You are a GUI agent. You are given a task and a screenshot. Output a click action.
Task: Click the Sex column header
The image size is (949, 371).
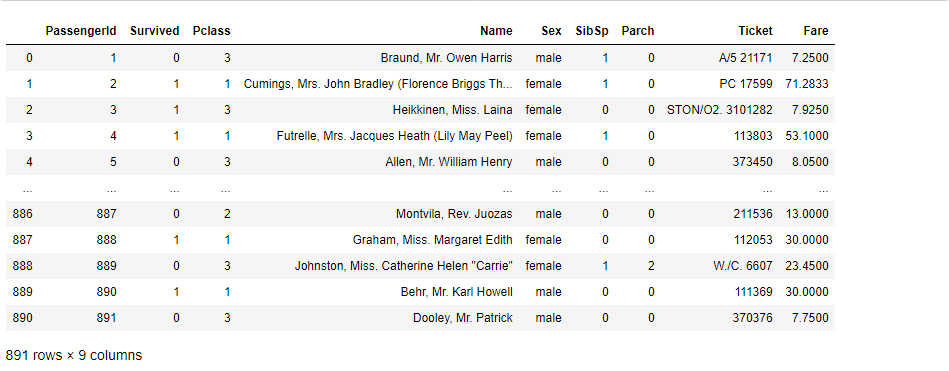(551, 31)
